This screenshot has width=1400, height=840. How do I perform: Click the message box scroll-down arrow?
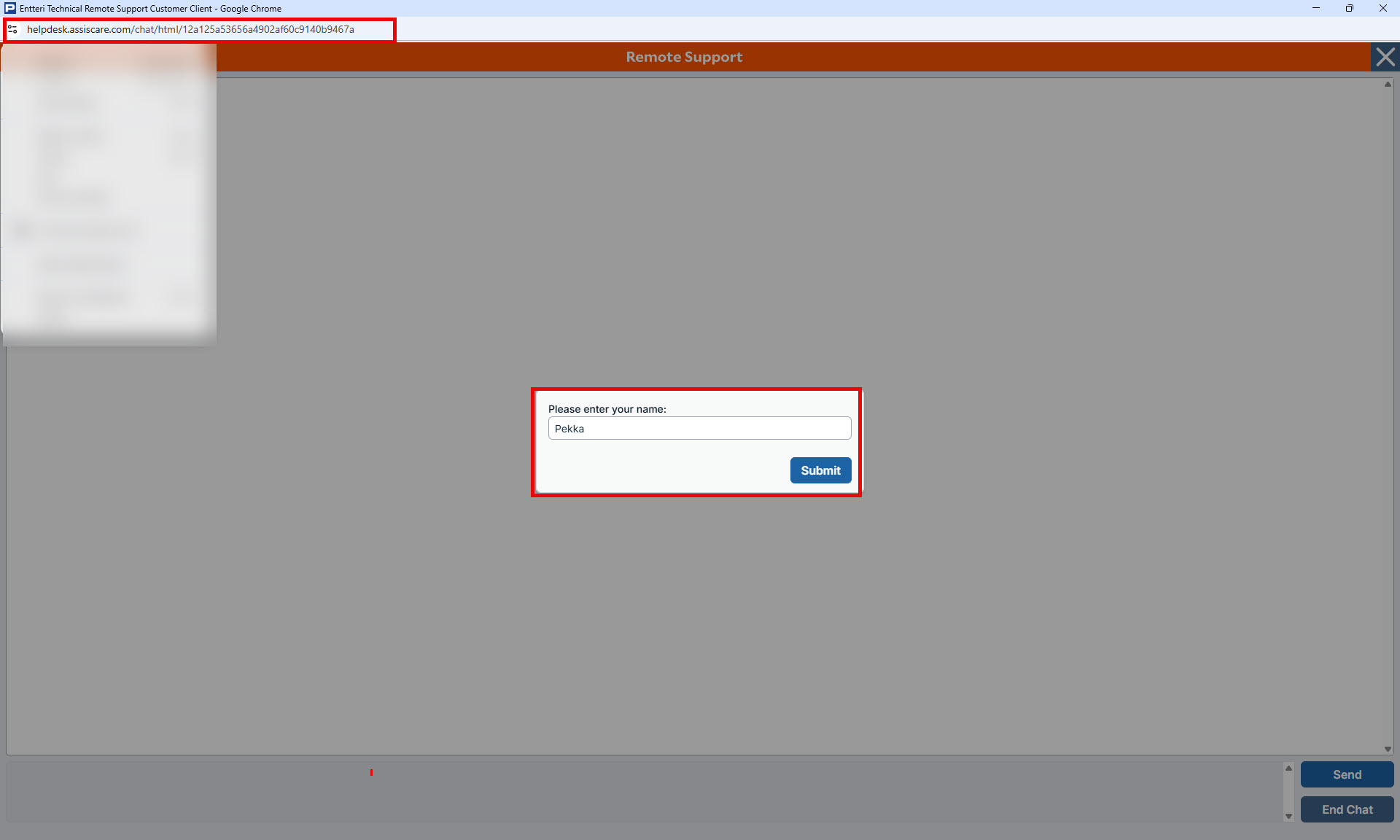coord(1288,816)
